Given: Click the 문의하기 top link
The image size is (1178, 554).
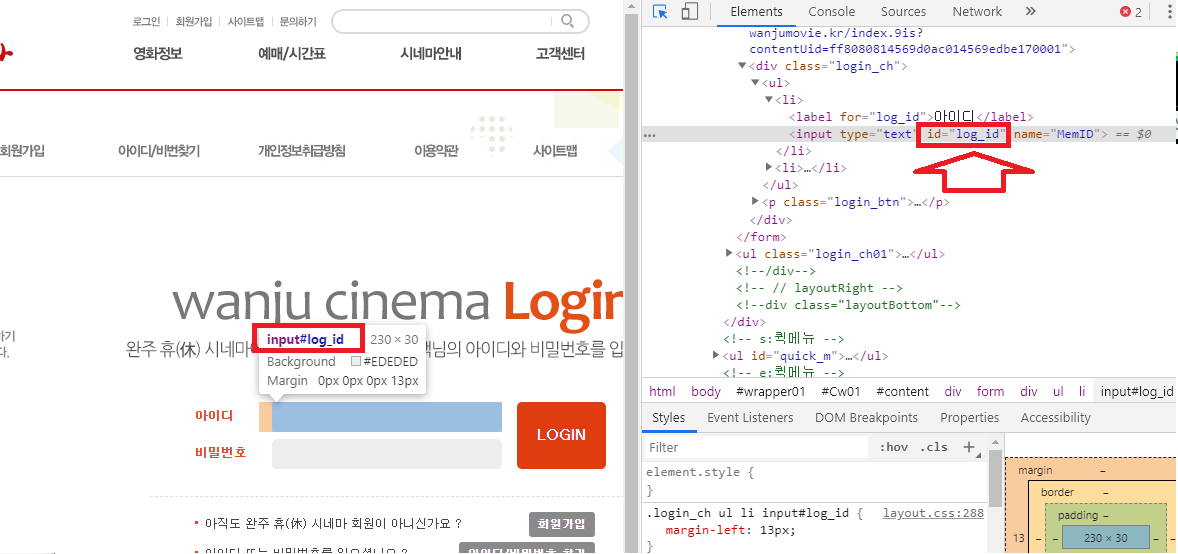Looking at the screenshot, I should pyautogui.click(x=298, y=21).
